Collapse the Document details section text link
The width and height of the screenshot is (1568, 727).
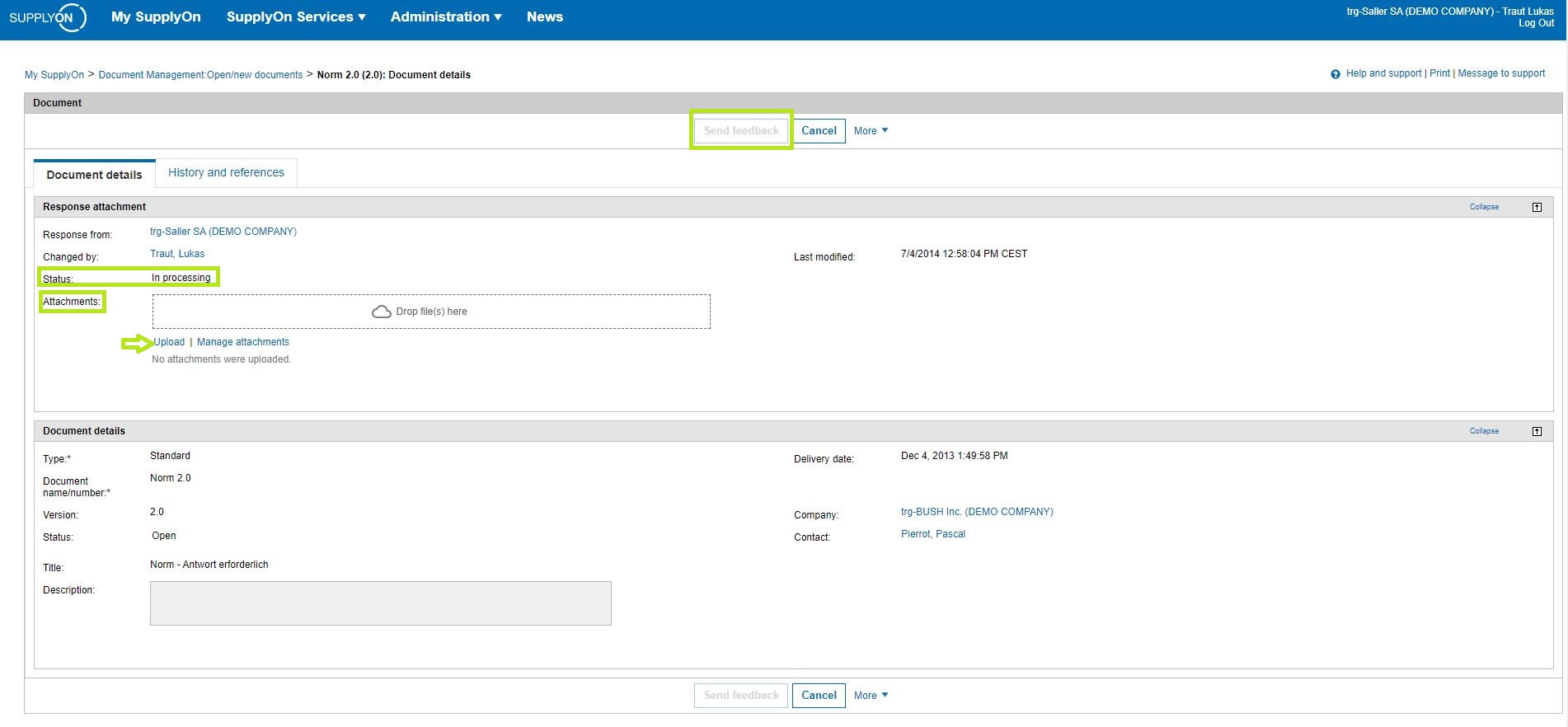point(1484,431)
